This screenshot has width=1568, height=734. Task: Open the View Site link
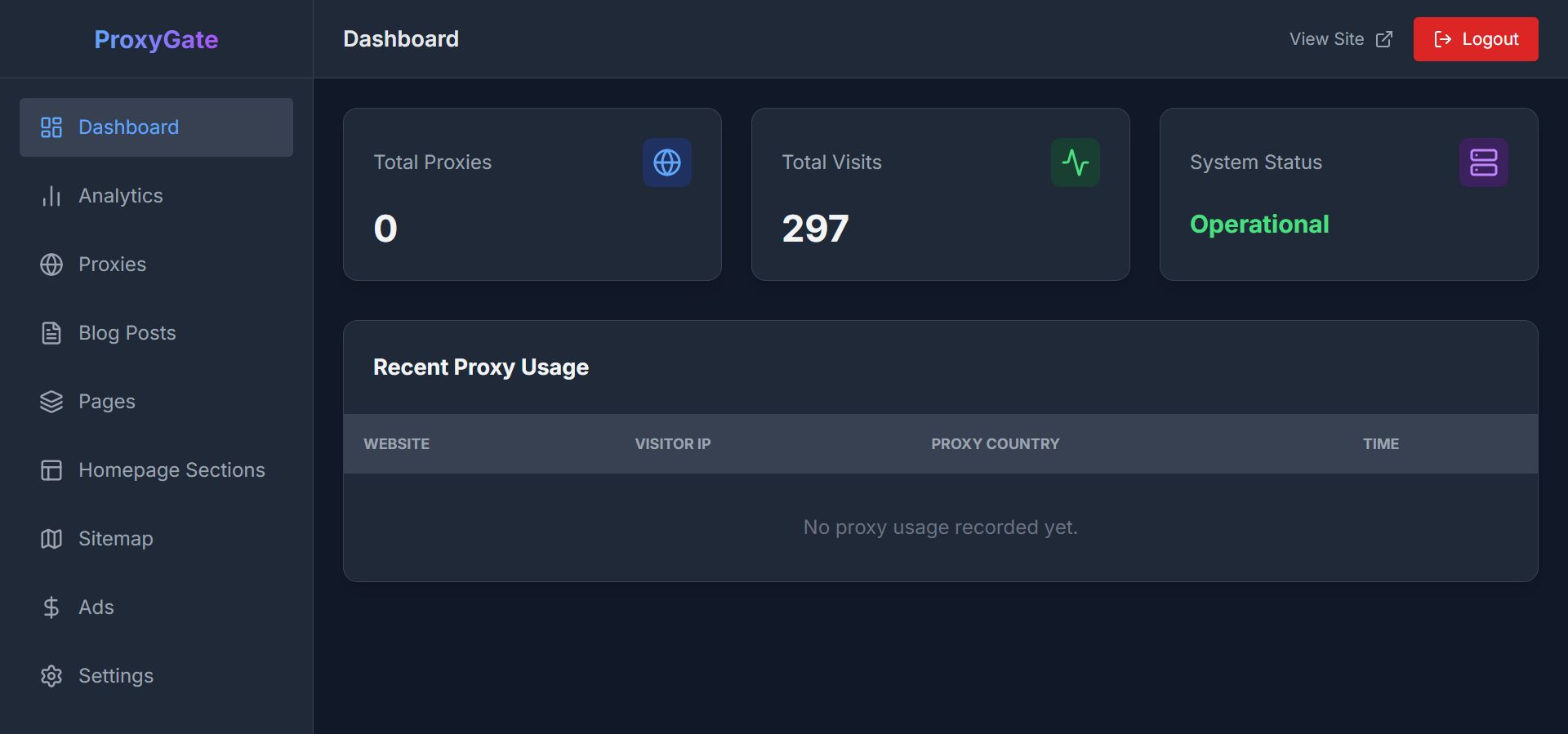[x=1340, y=39]
